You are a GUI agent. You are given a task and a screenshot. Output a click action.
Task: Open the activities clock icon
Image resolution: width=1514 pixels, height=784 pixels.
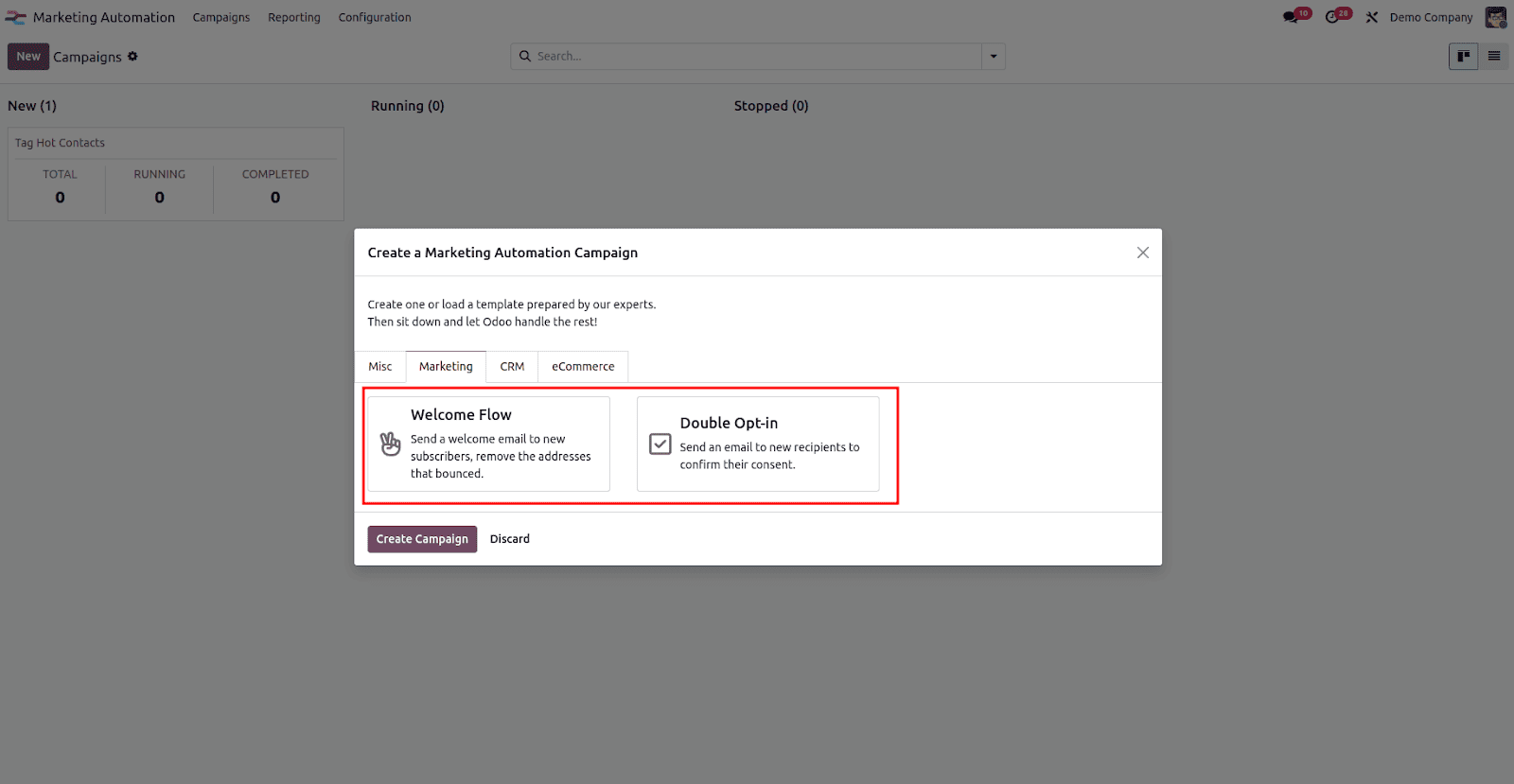(x=1332, y=17)
